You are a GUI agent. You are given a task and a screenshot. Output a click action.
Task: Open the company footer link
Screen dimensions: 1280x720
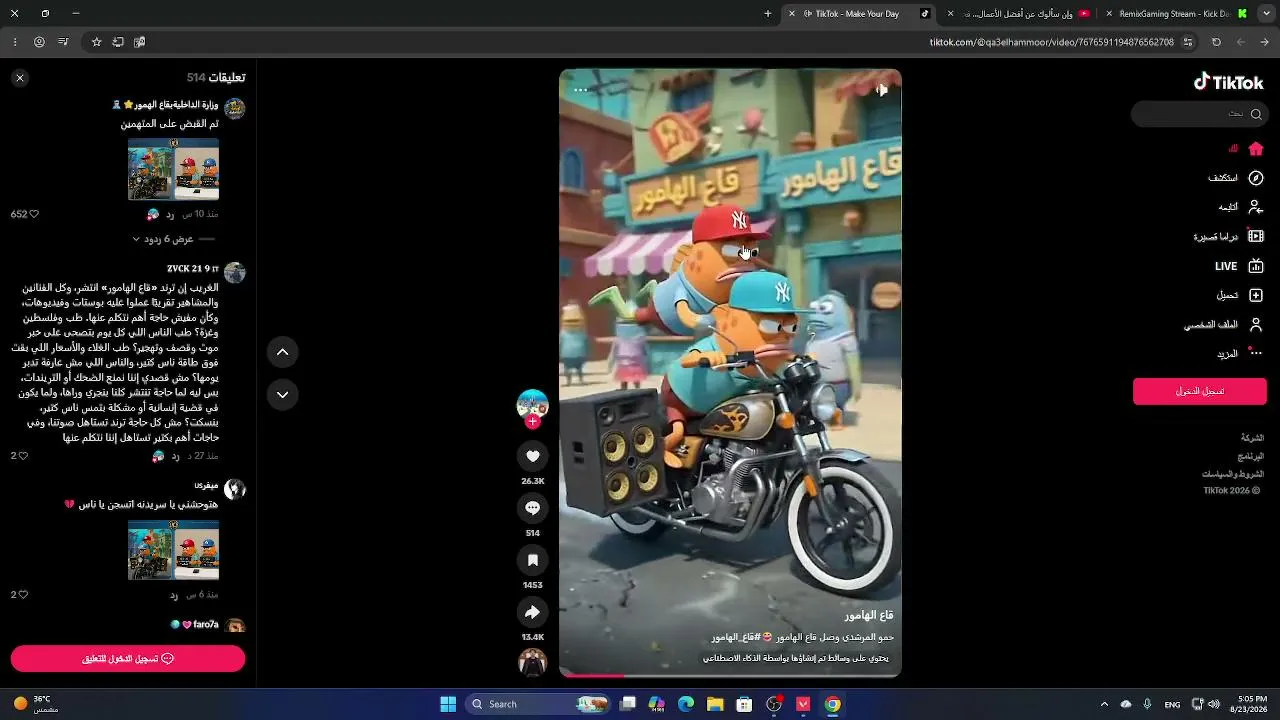click(x=1252, y=438)
